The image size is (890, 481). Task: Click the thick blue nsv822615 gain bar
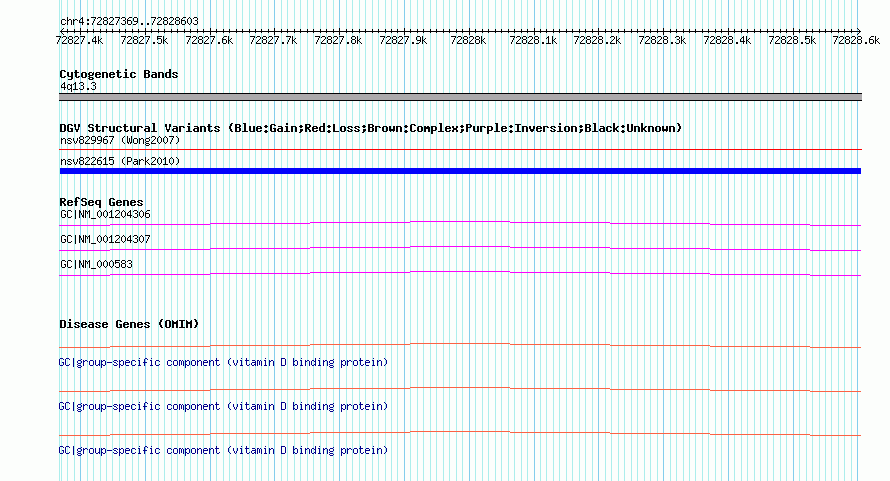[x=460, y=171]
